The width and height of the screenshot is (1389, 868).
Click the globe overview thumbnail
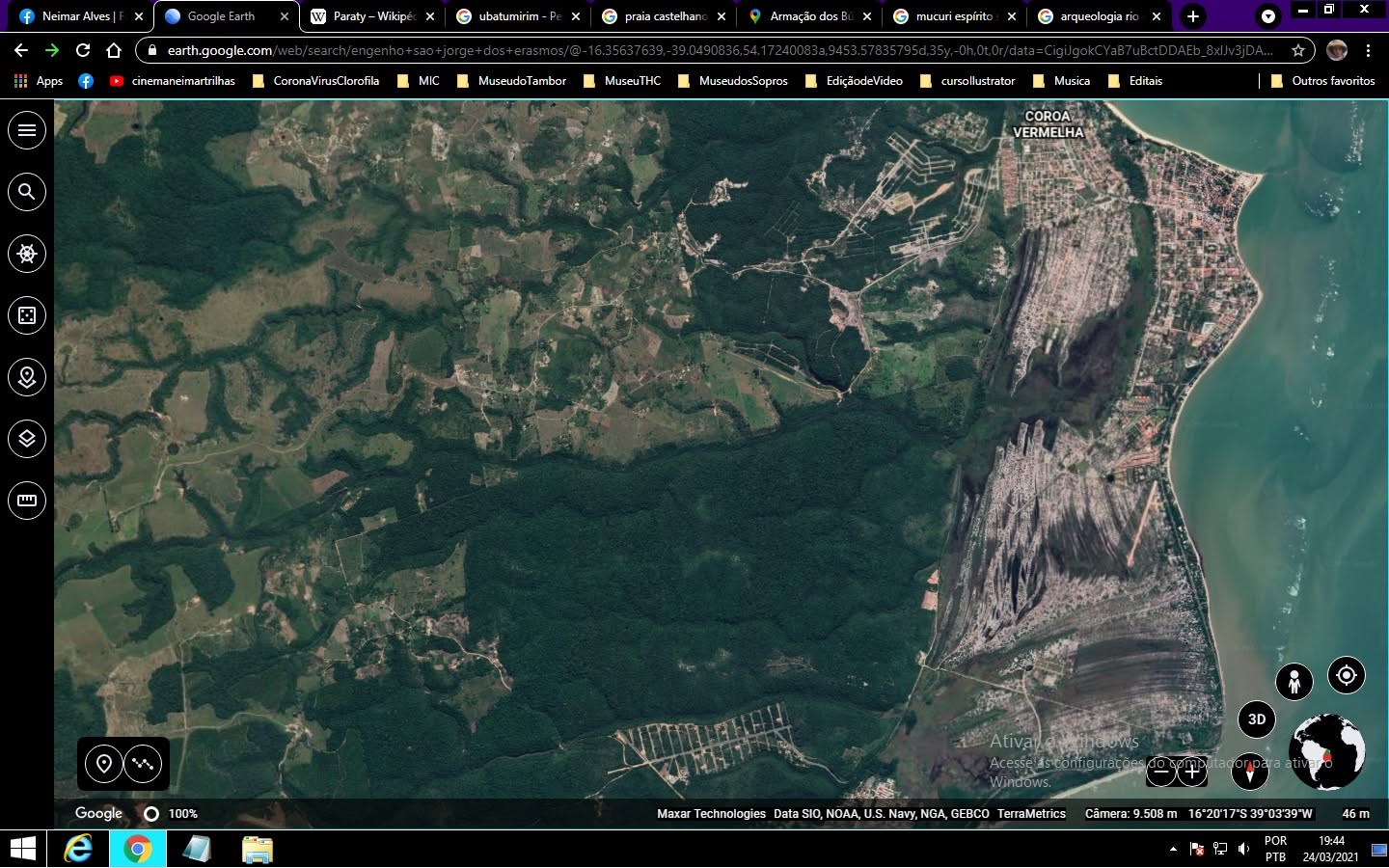coord(1327,752)
